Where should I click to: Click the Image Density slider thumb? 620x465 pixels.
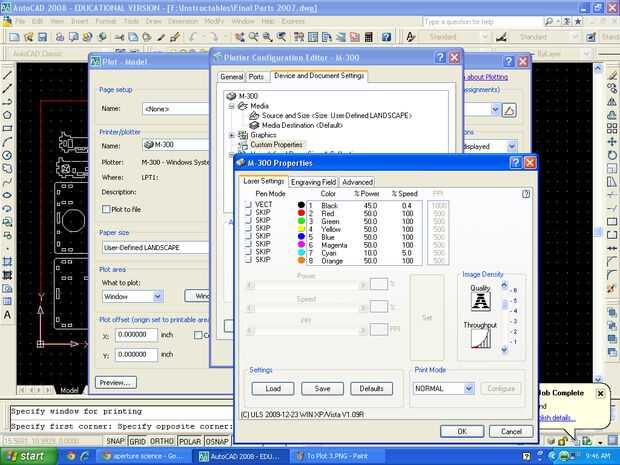coord(505,304)
